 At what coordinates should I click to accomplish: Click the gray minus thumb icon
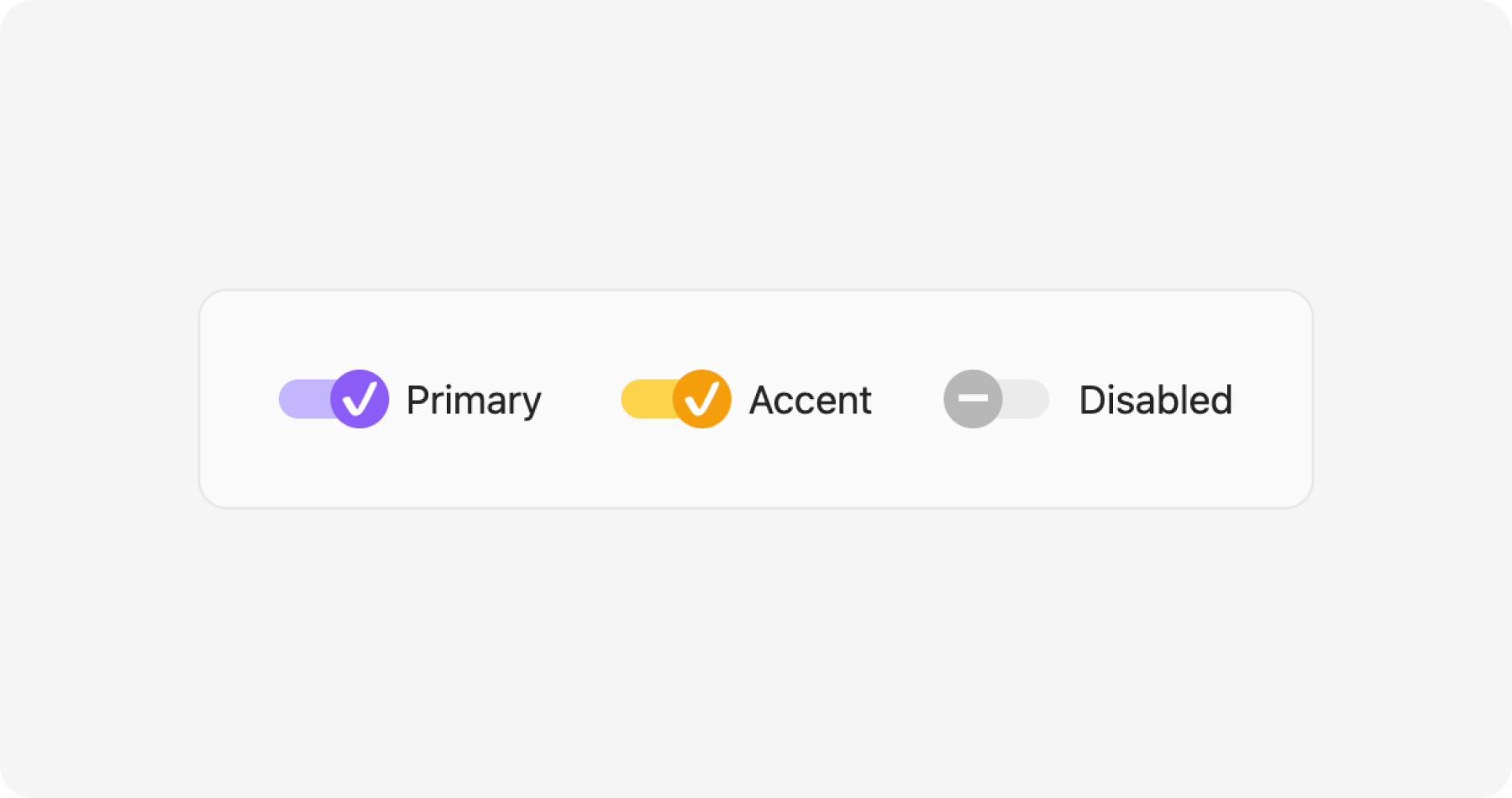[973, 399]
